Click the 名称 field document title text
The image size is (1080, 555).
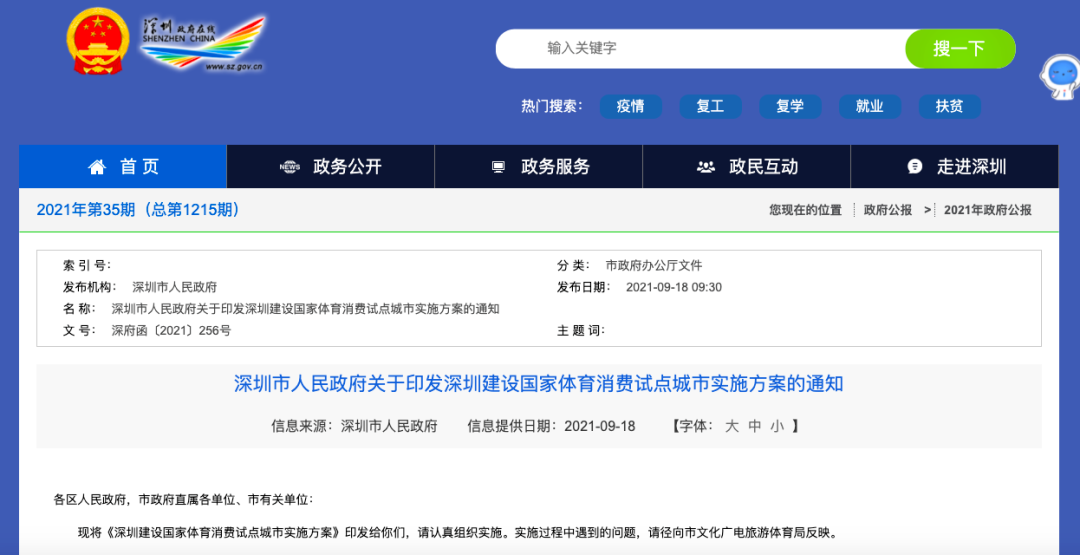tap(305, 308)
